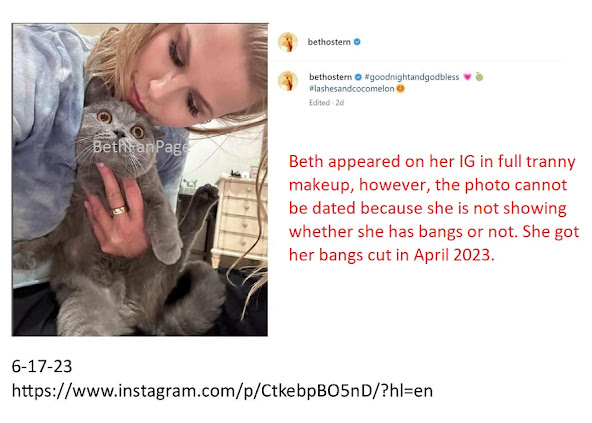Click the cream dresser in photo background
The width and height of the screenshot is (592, 423).
(239, 221)
